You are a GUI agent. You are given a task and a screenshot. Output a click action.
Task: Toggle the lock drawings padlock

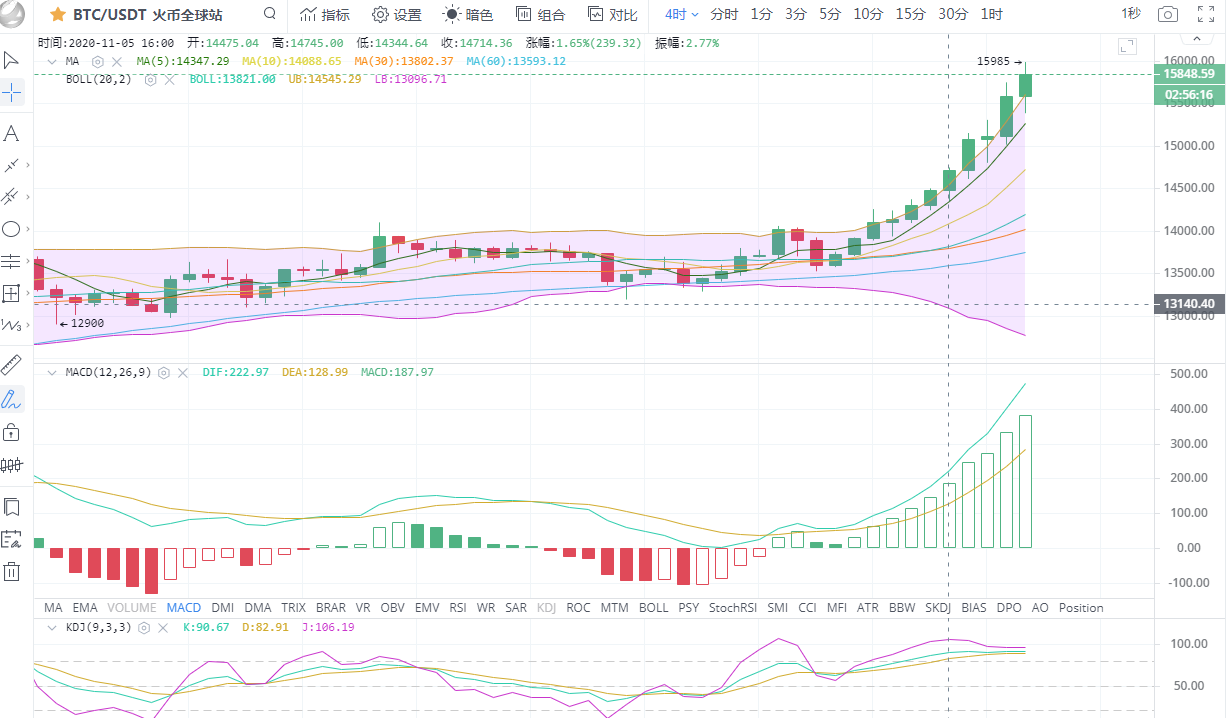[x=12, y=432]
